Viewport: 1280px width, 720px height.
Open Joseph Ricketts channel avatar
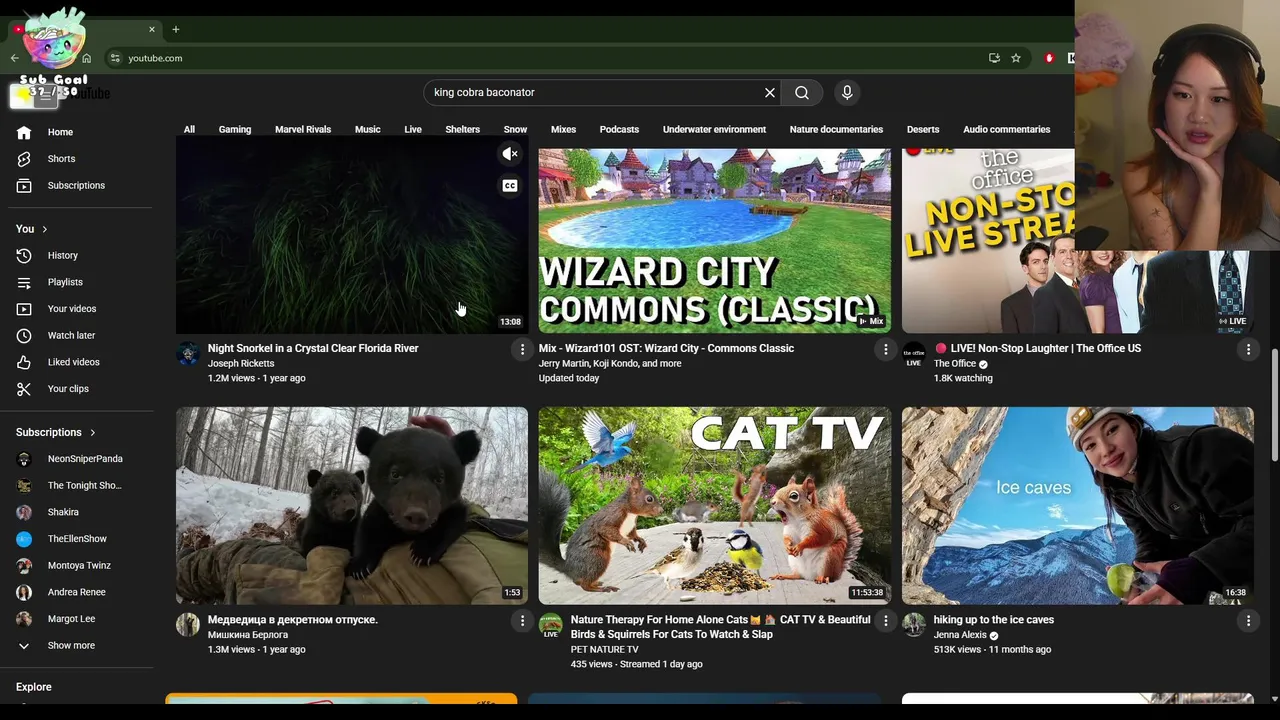point(188,354)
